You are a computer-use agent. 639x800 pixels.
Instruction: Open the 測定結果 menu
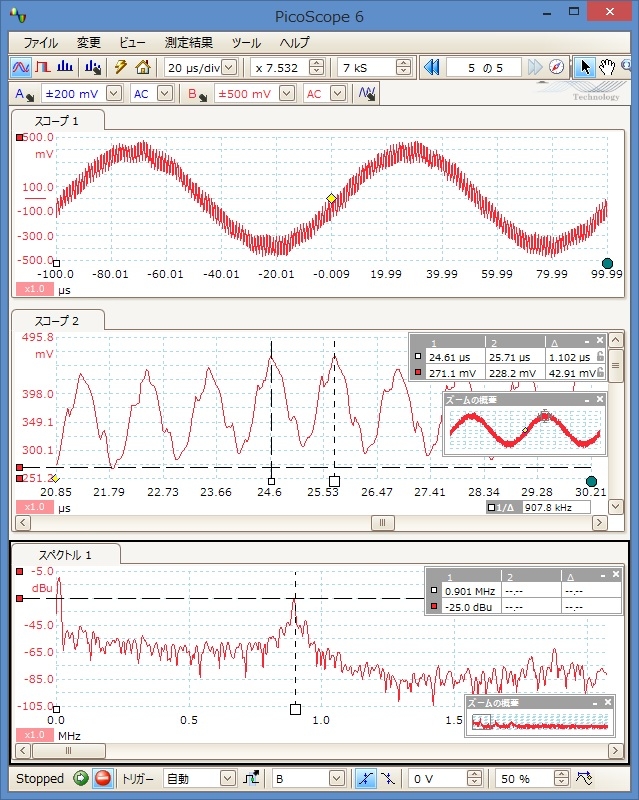click(x=189, y=42)
